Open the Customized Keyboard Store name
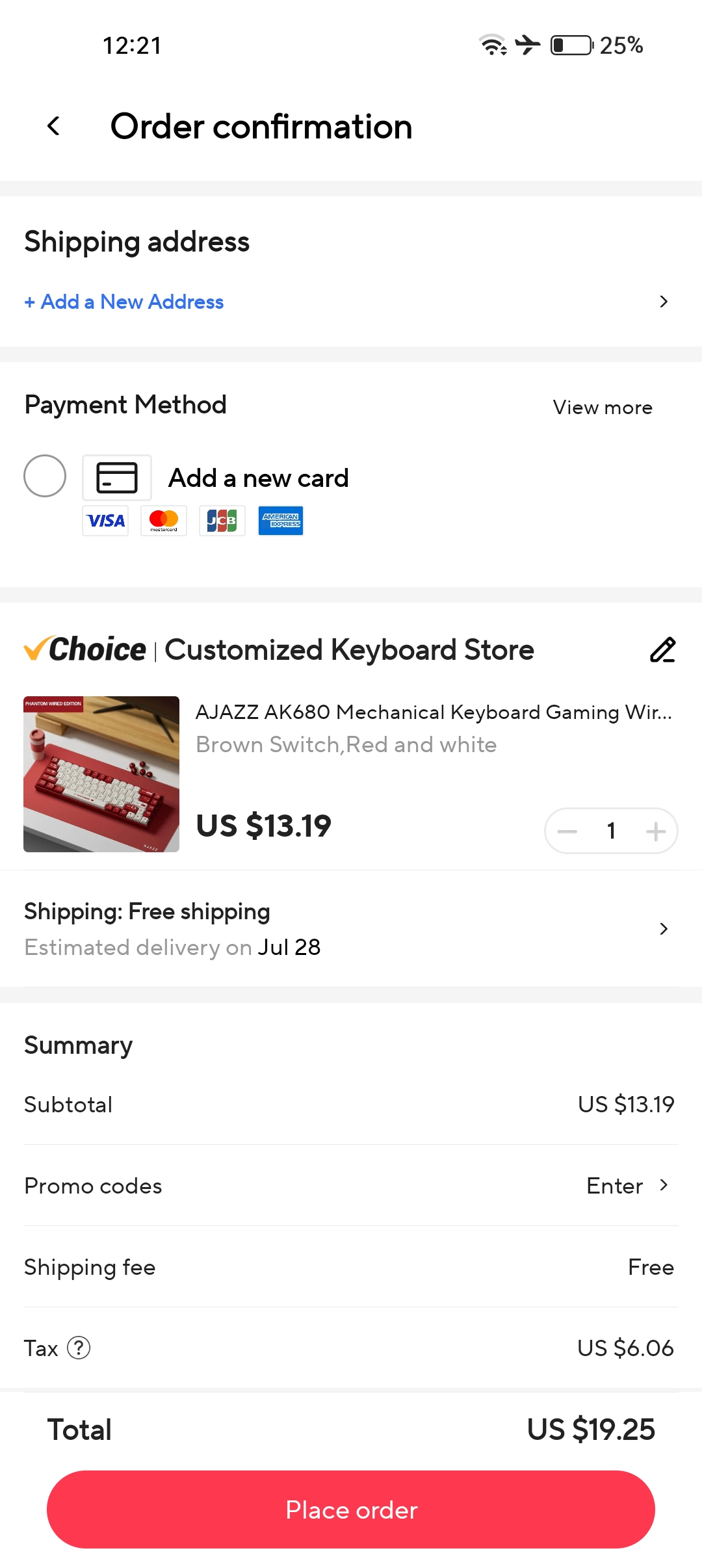This screenshot has width=702, height=1568. click(x=349, y=650)
